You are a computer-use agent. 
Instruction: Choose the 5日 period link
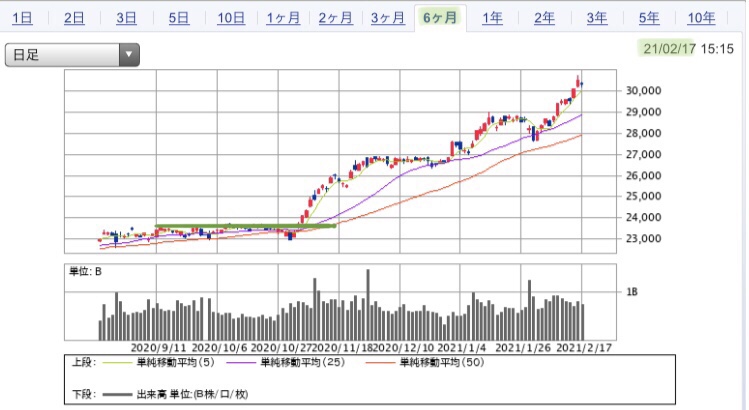(x=179, y=18)
